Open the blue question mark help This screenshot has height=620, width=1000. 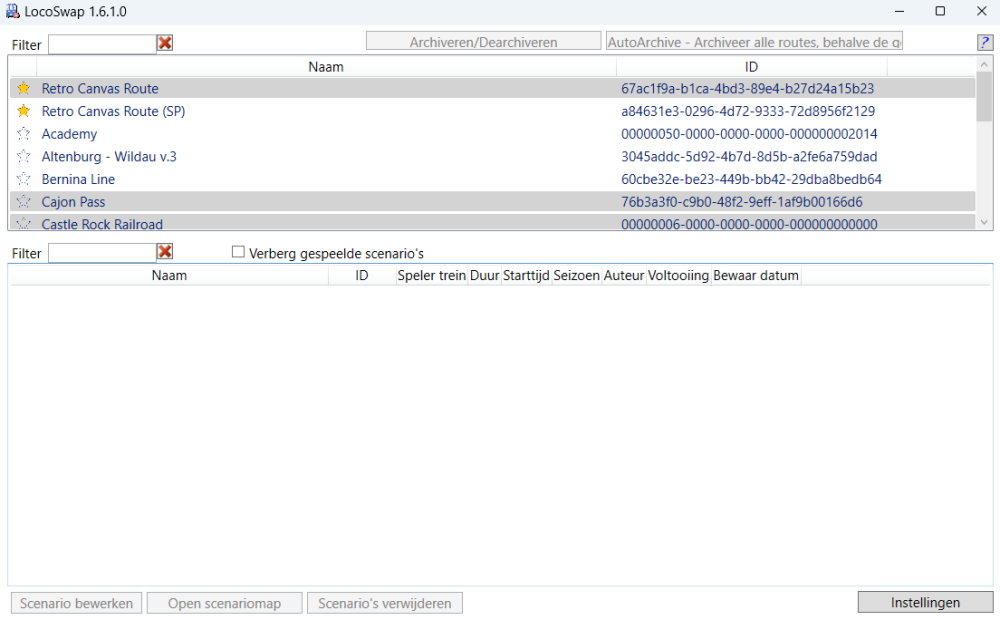point(984,43)
